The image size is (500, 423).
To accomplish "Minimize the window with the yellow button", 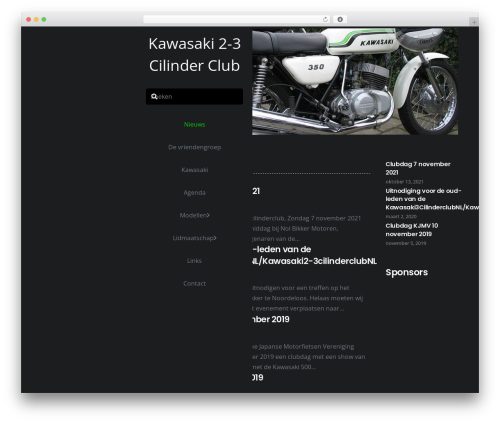I will pyautogui.click(x=36, y=20).
